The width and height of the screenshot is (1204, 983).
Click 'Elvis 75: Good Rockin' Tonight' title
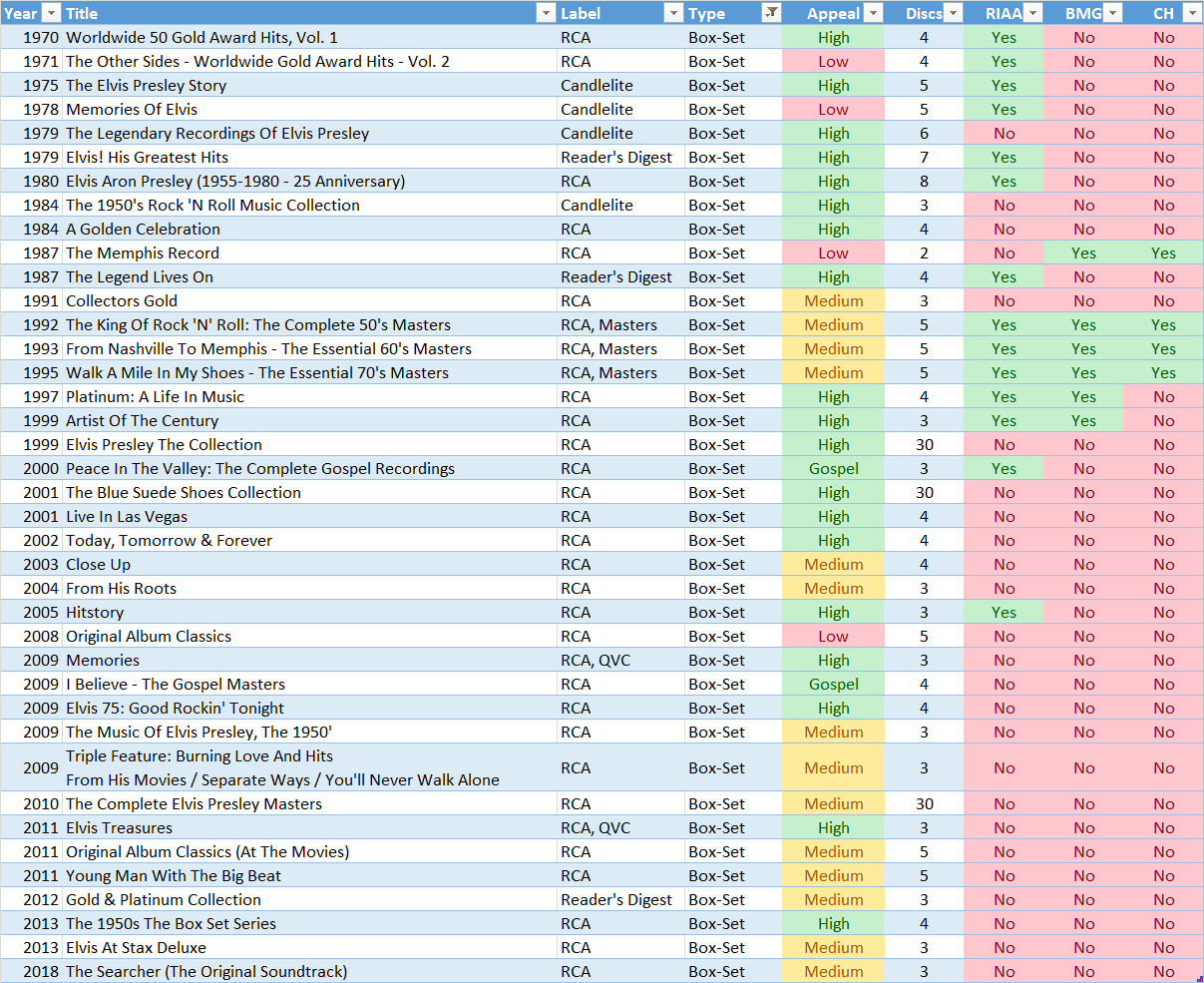click(176, 708)
